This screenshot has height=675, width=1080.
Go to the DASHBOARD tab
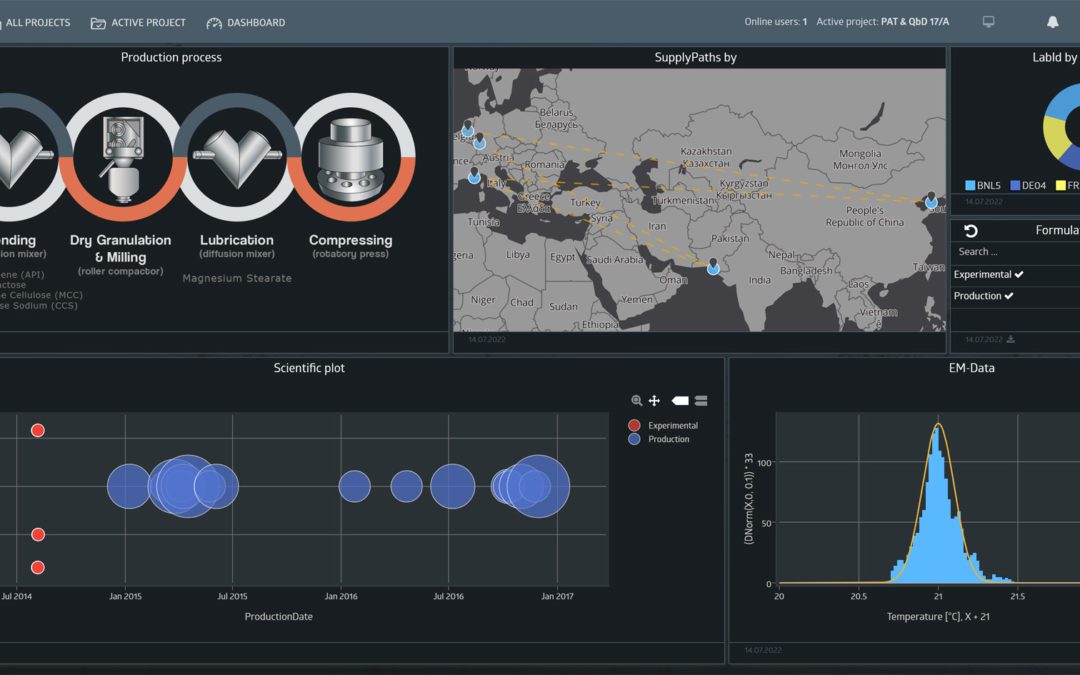coord(246,23)
